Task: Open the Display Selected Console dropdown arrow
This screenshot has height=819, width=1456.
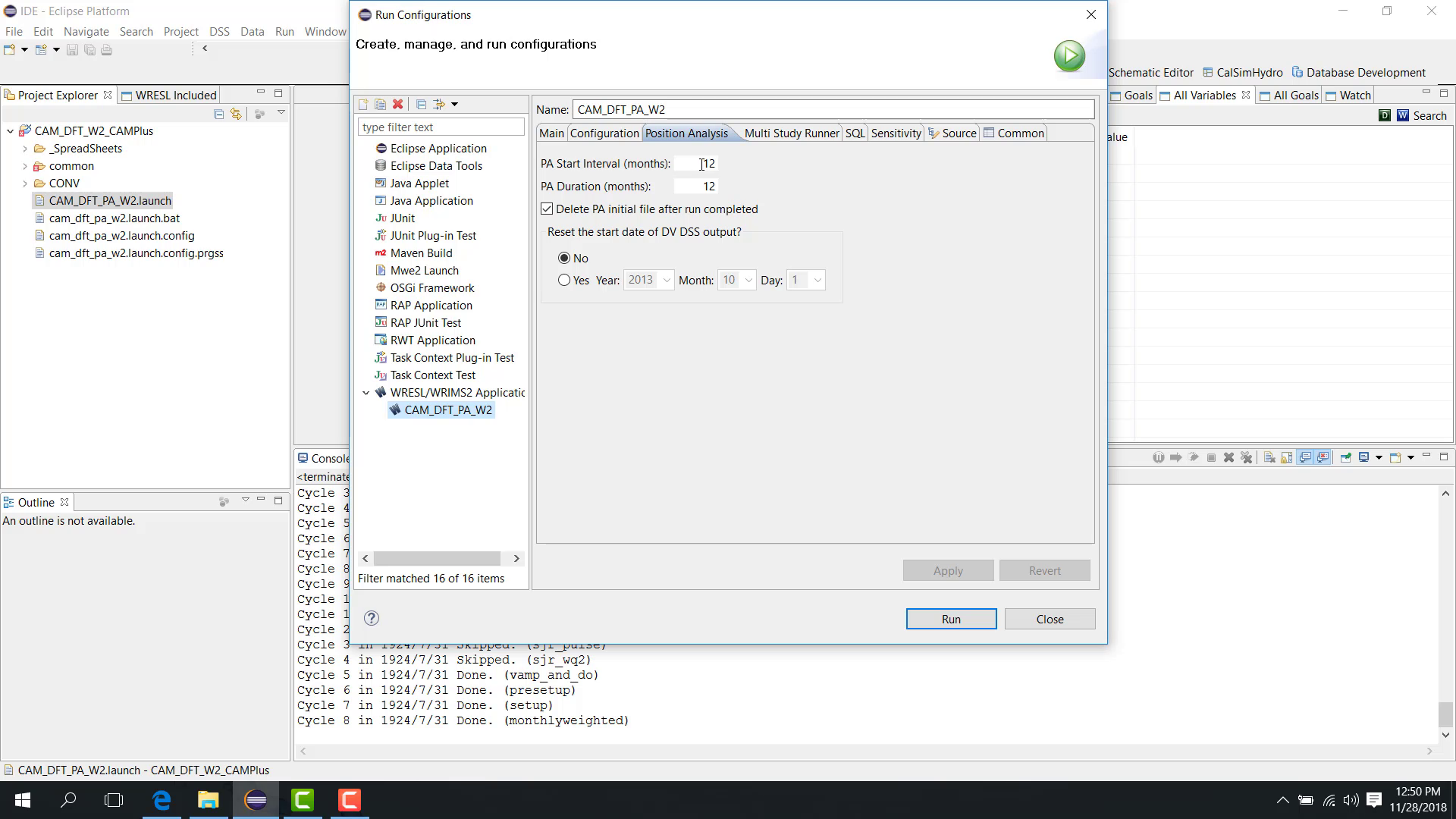Action: 1379,457
